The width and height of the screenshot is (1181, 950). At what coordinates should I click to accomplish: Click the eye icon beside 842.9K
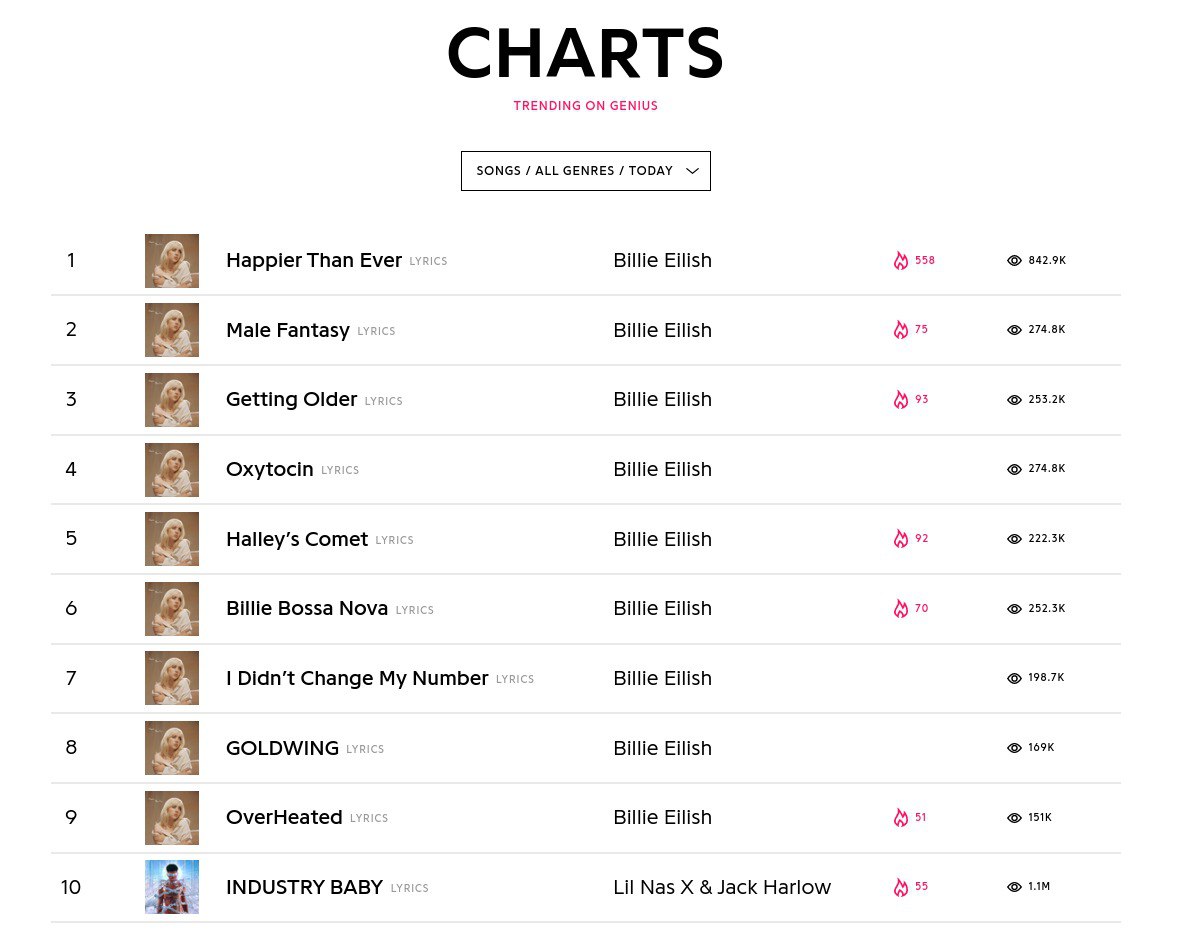1014,261
